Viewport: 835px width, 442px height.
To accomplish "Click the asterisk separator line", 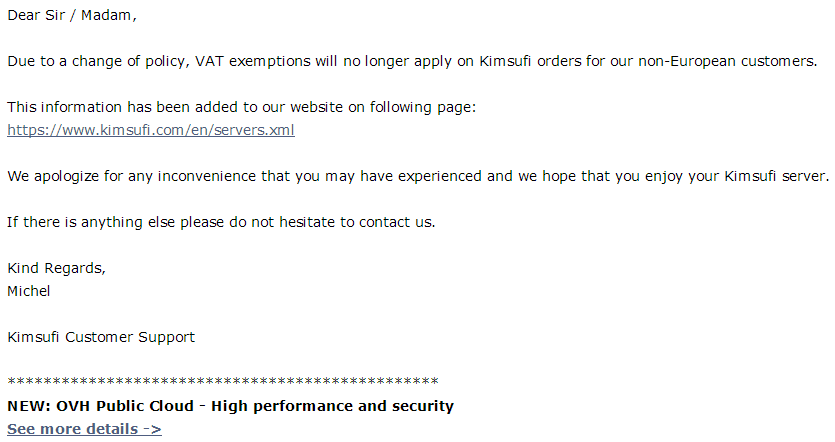I will pos(223,382).
